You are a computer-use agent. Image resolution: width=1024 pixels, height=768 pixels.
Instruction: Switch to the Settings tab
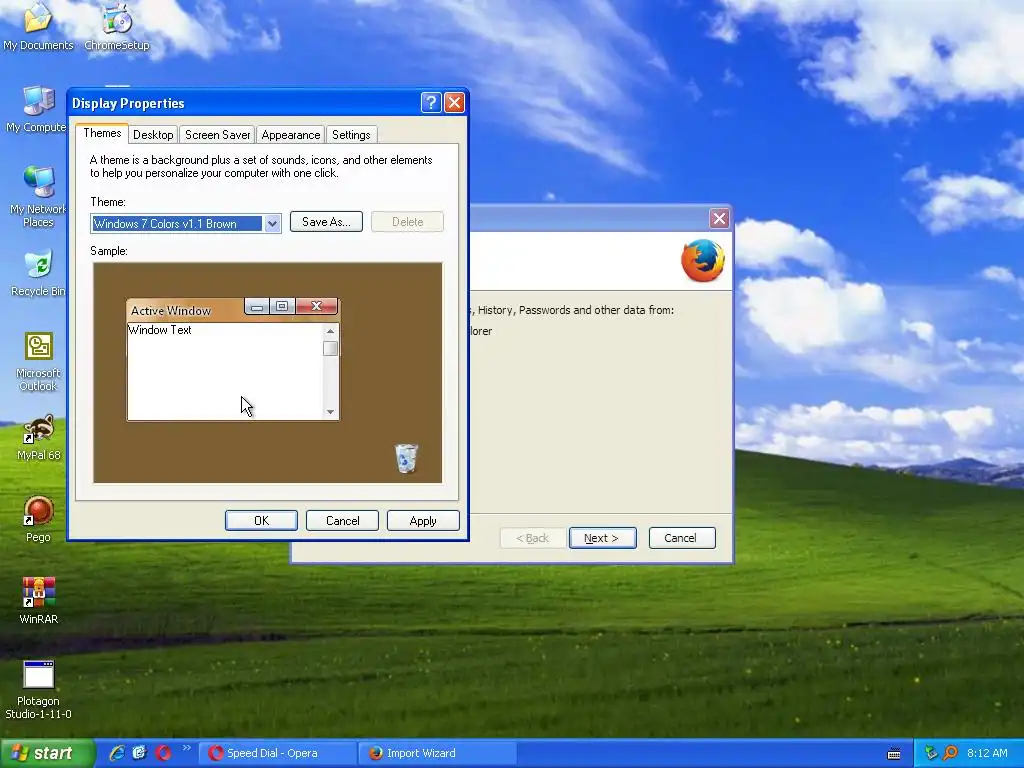click(351, 135)
